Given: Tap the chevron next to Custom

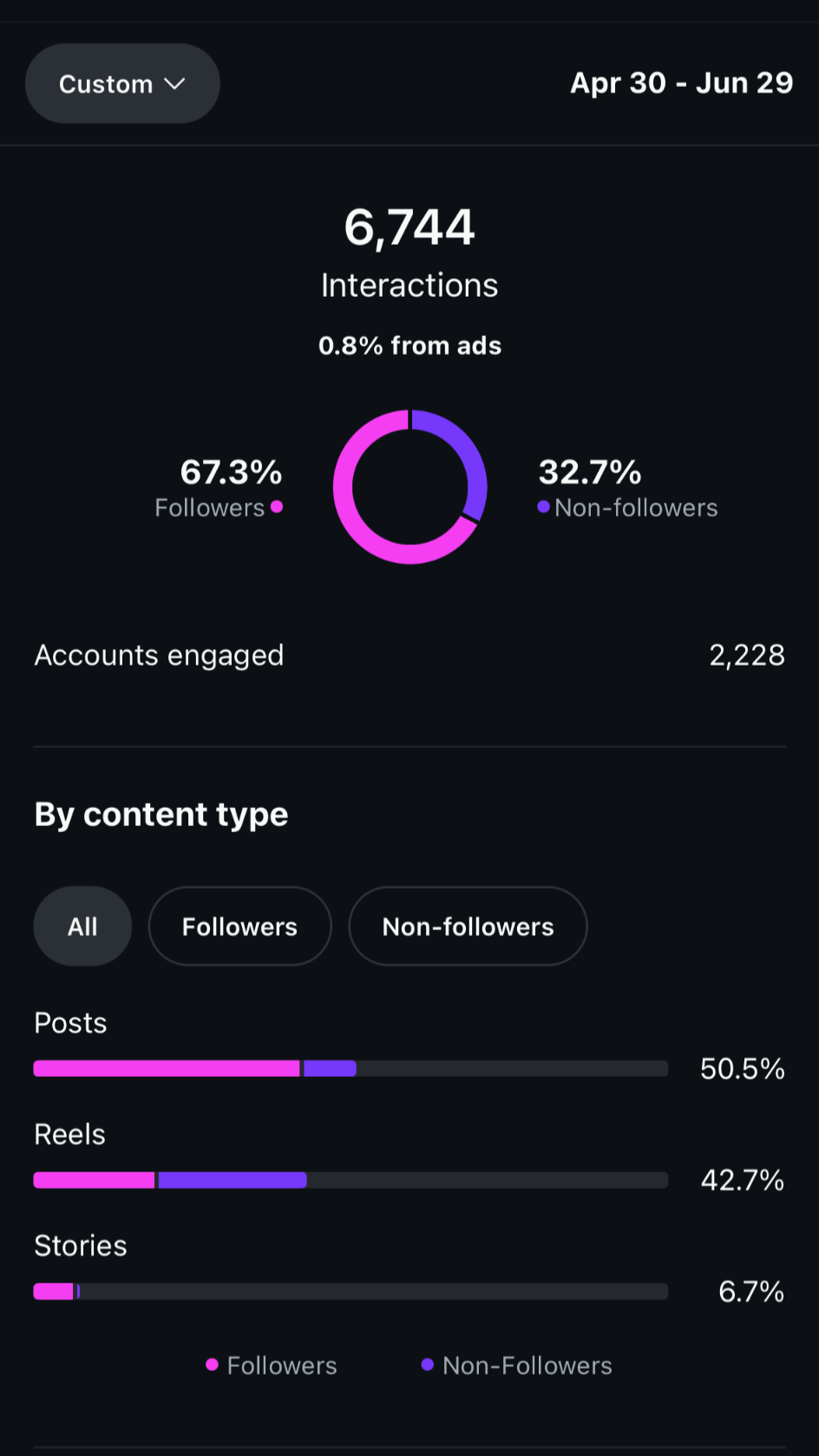Looking at the screenshot, I should click(x=175, y=84).
